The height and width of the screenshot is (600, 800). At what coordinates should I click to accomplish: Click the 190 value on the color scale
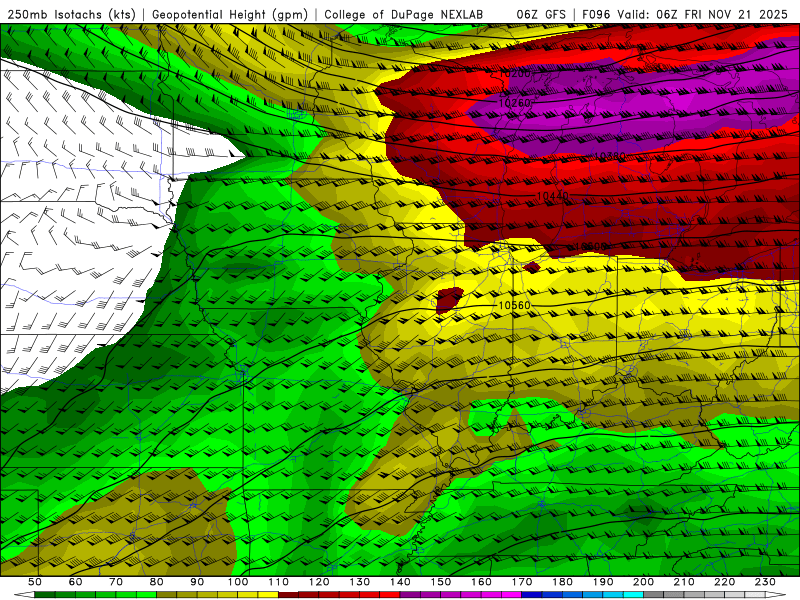click(603, 582)
